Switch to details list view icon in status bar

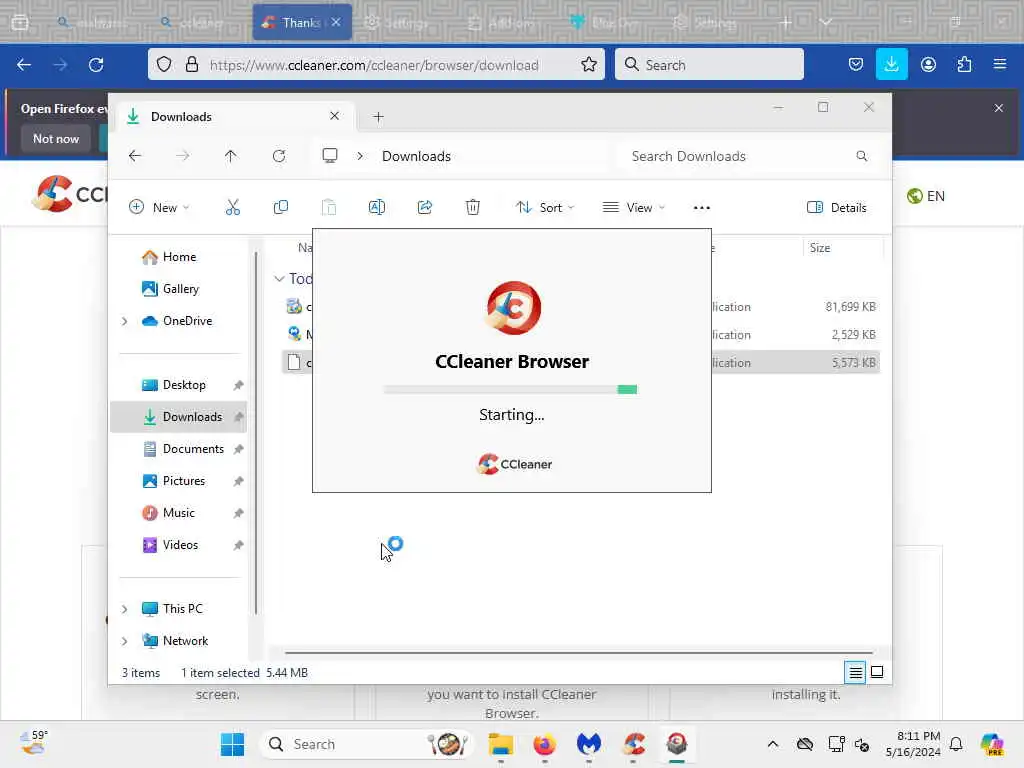(x=856, y=672)
